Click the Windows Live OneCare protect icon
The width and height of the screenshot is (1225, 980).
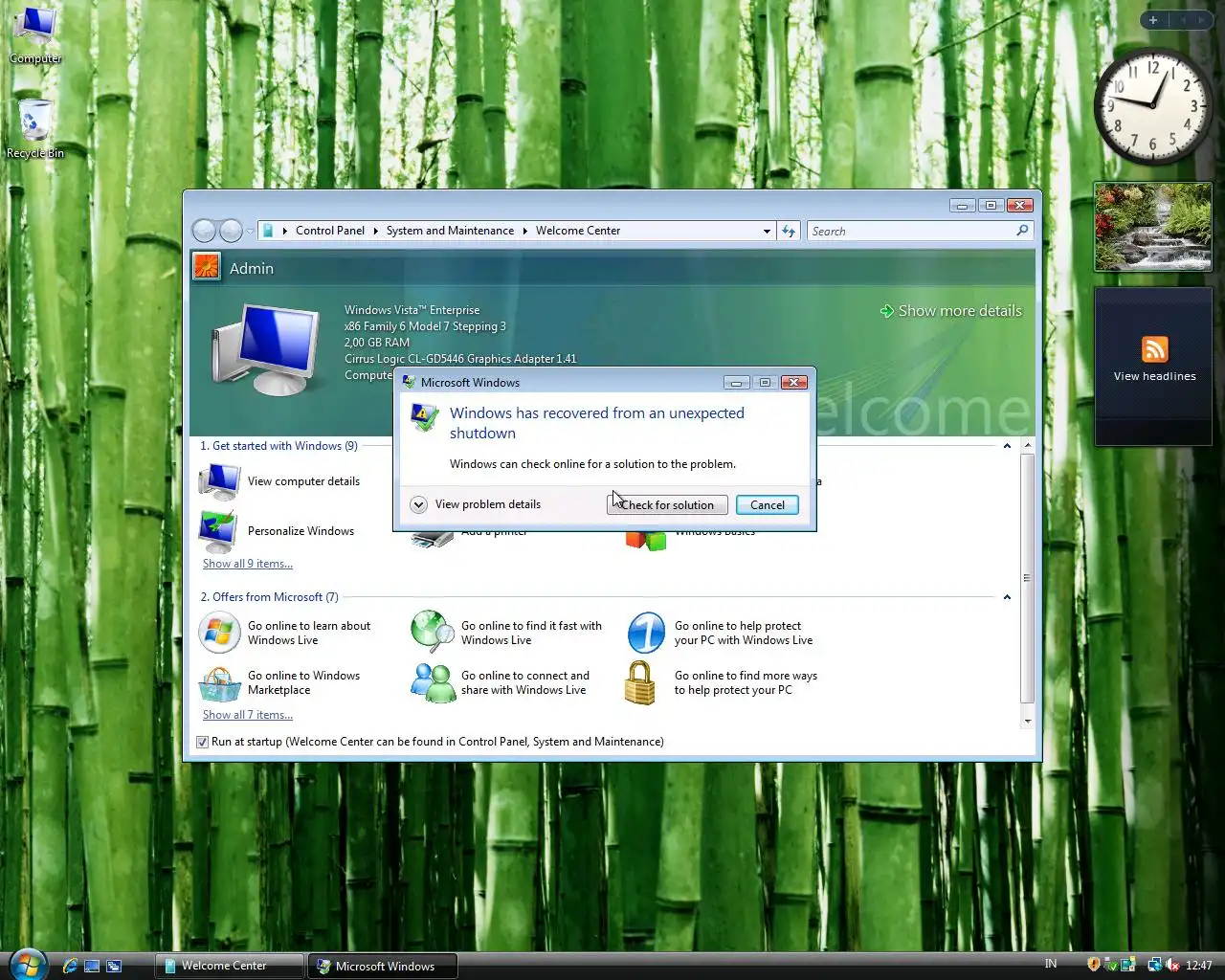(x=646, y=633)
